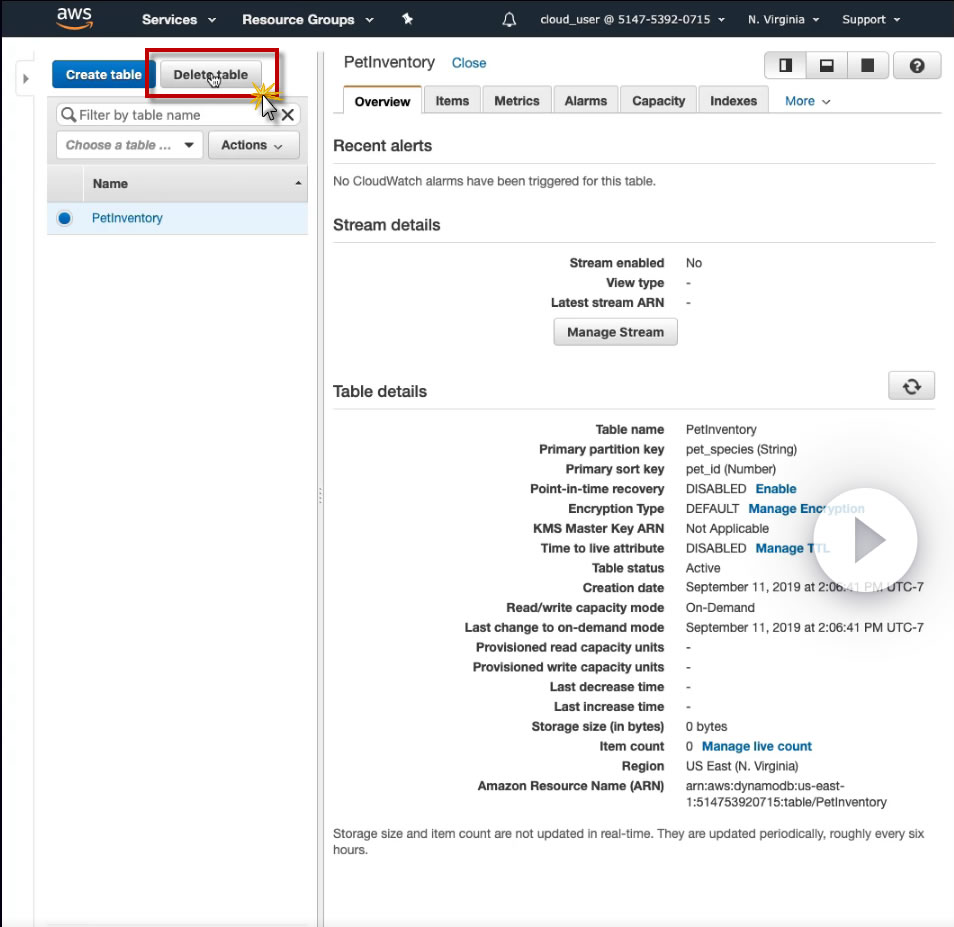The height and width of the screenshot is (927, 954).
Task: Select the PetInventory radio button
Action: 64,218
